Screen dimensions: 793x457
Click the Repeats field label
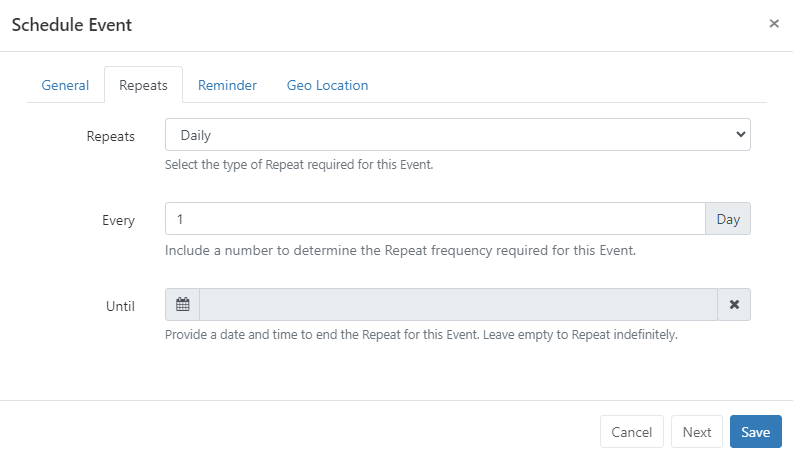111,135
